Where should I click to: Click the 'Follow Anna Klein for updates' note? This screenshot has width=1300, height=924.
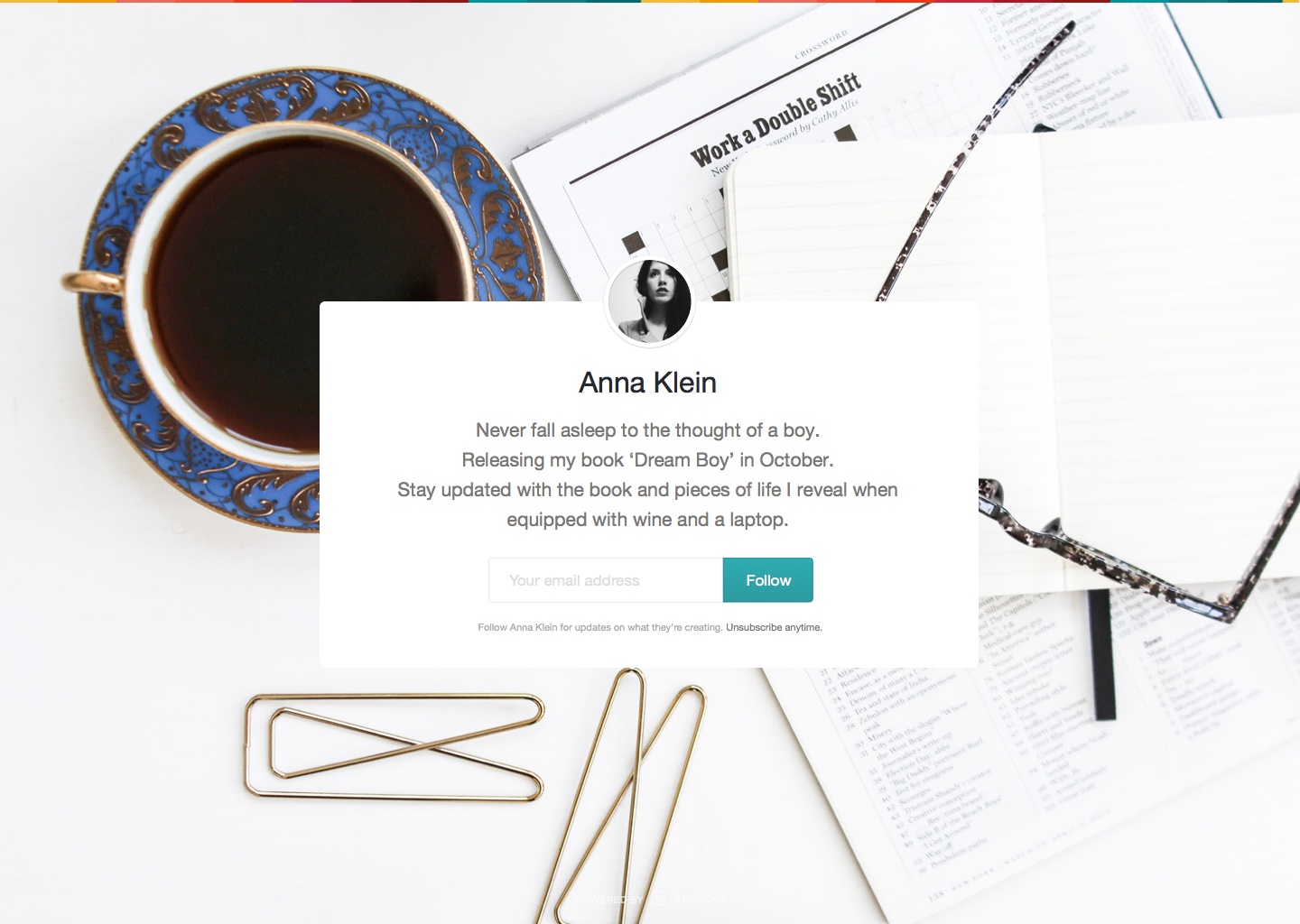click(x=600, y=627)
